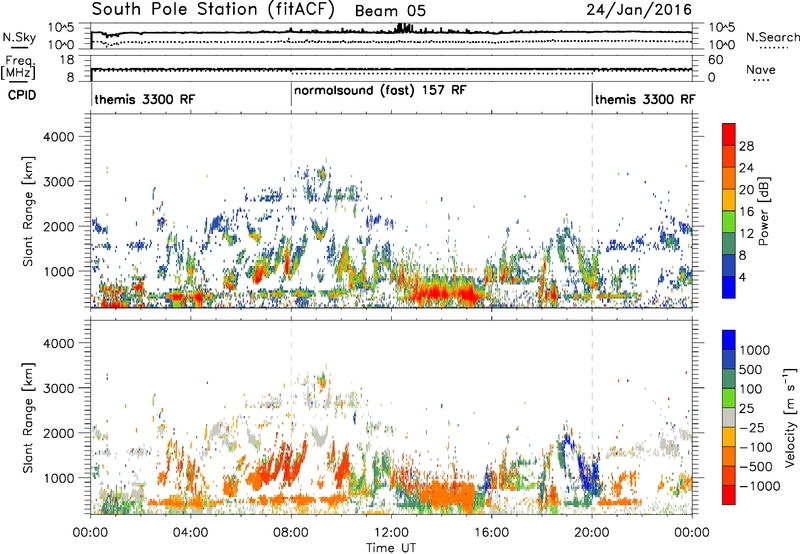Click the 'Power [dB]' color bar title

pos(763,211)
